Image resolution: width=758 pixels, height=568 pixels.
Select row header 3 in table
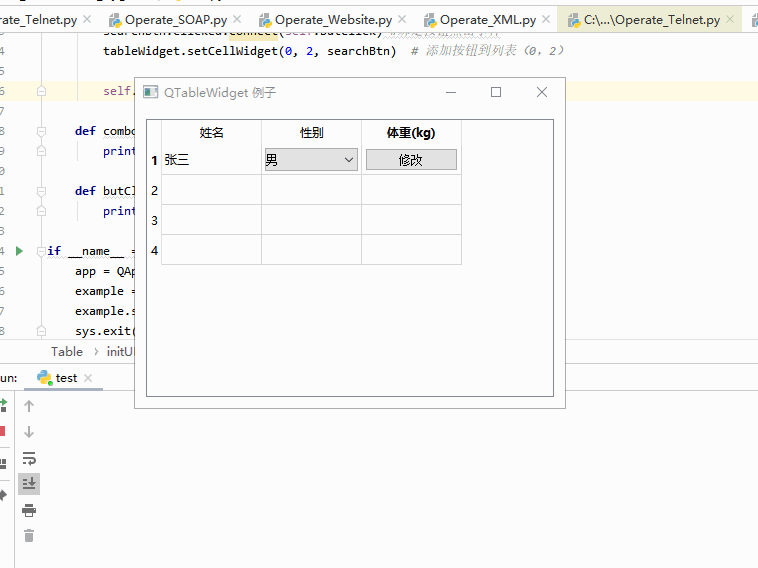pos(154,220)
